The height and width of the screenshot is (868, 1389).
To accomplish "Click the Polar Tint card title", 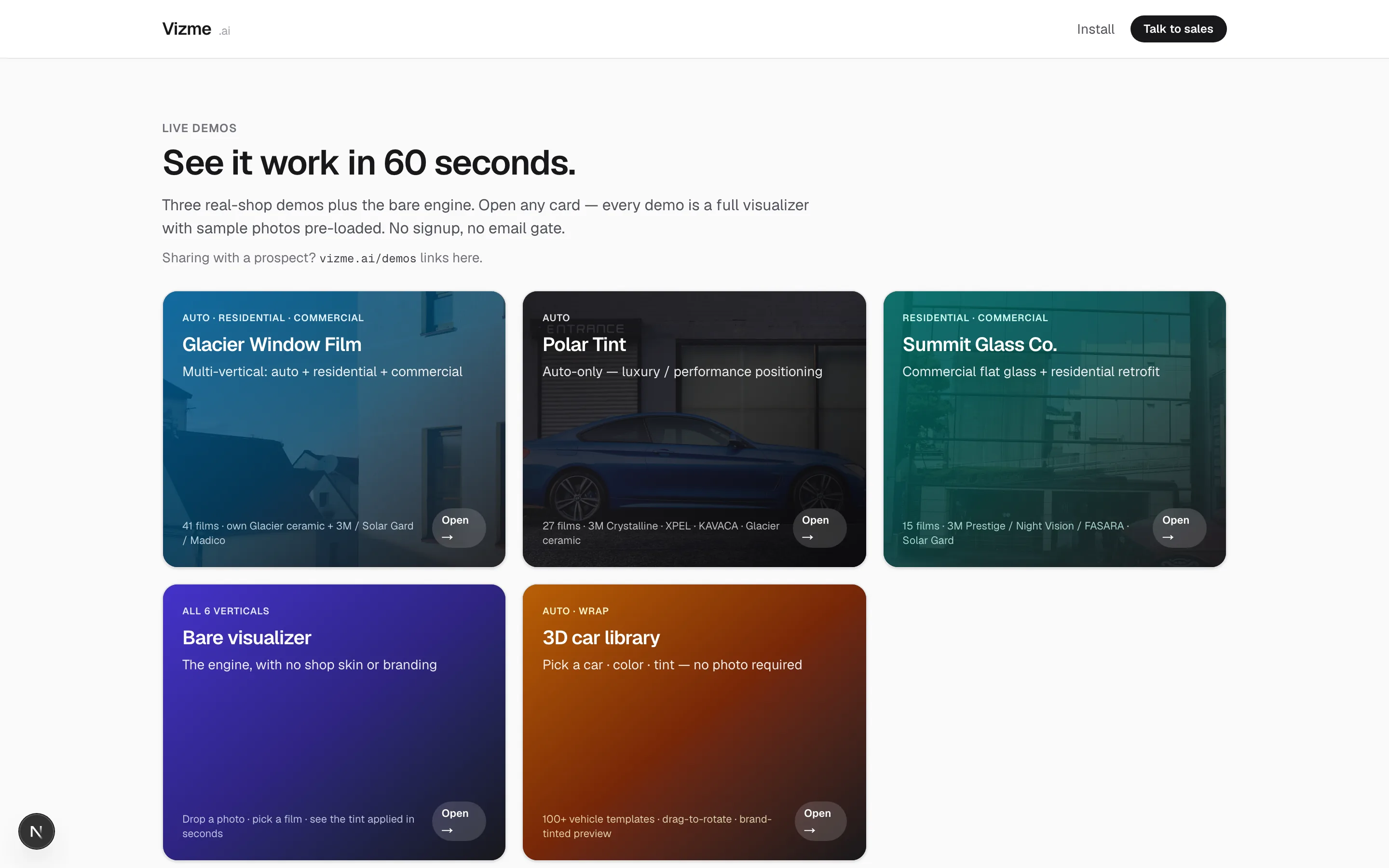I will 584,344.
